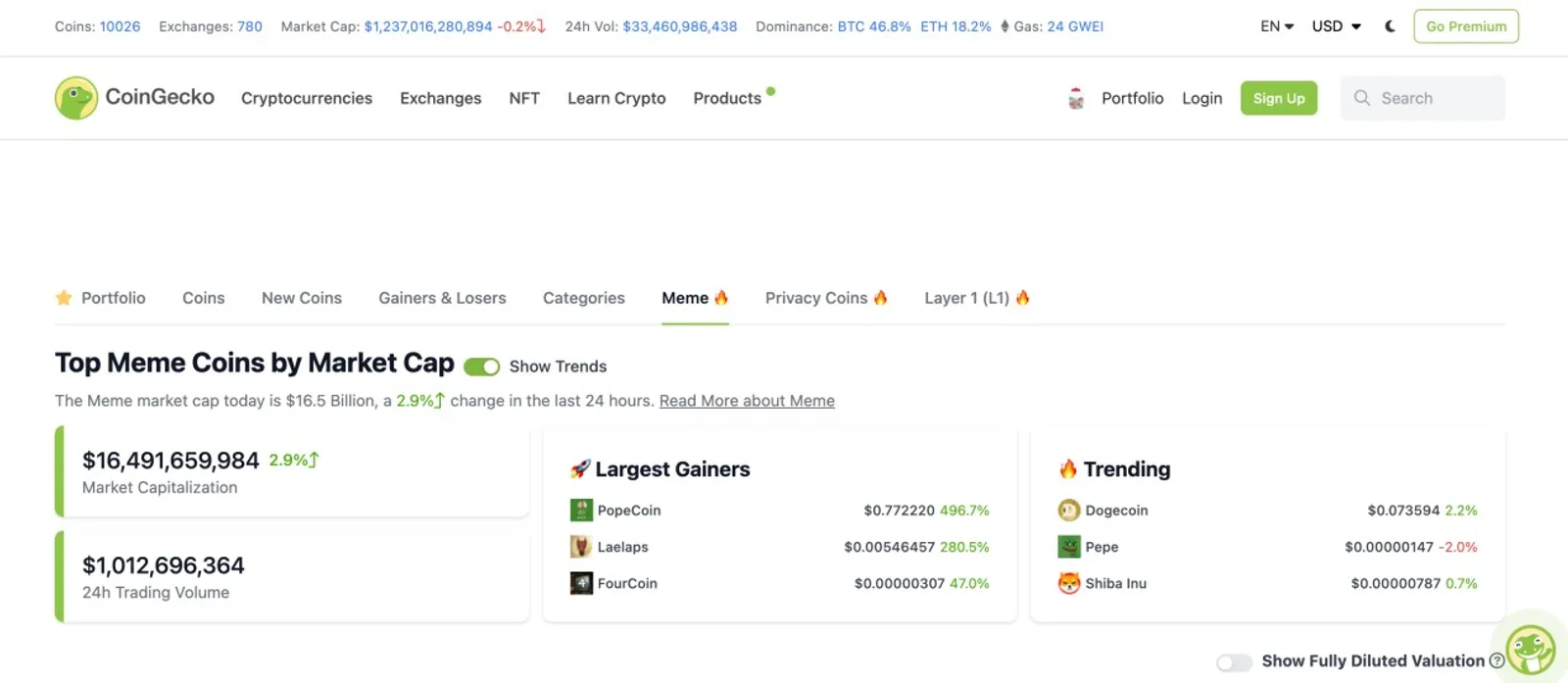
Task: Disable the Show Trends toggle
Action: (481, 366)
